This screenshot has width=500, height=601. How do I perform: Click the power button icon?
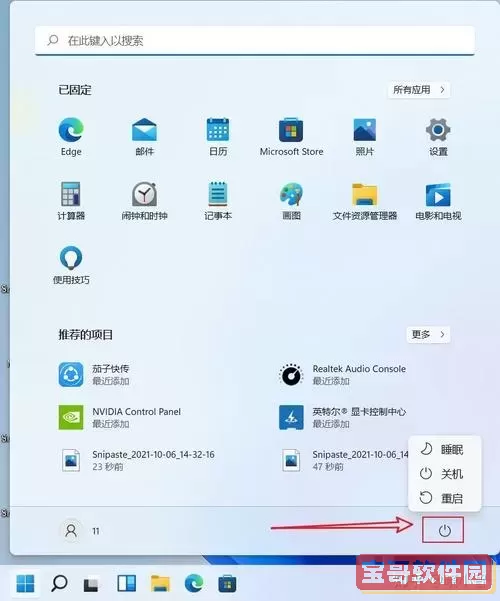pos(444,530)
